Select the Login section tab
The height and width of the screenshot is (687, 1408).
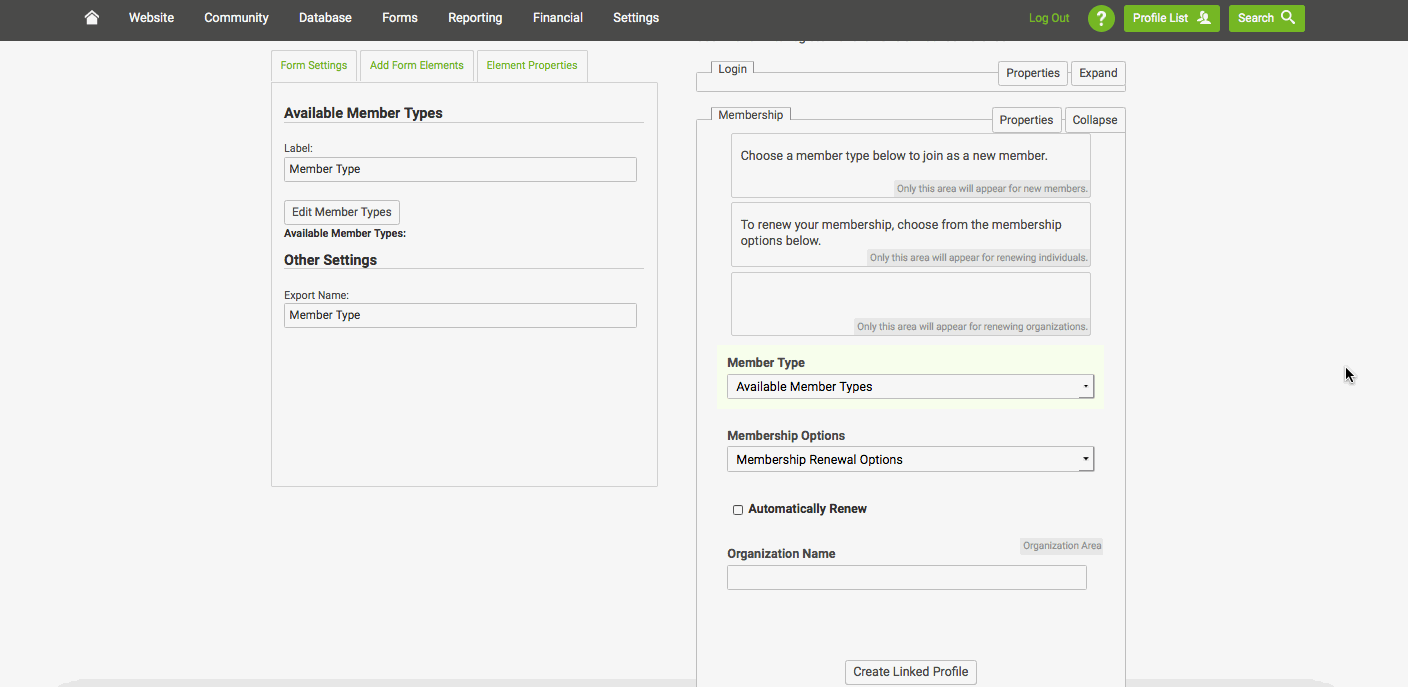coord(732,69)
